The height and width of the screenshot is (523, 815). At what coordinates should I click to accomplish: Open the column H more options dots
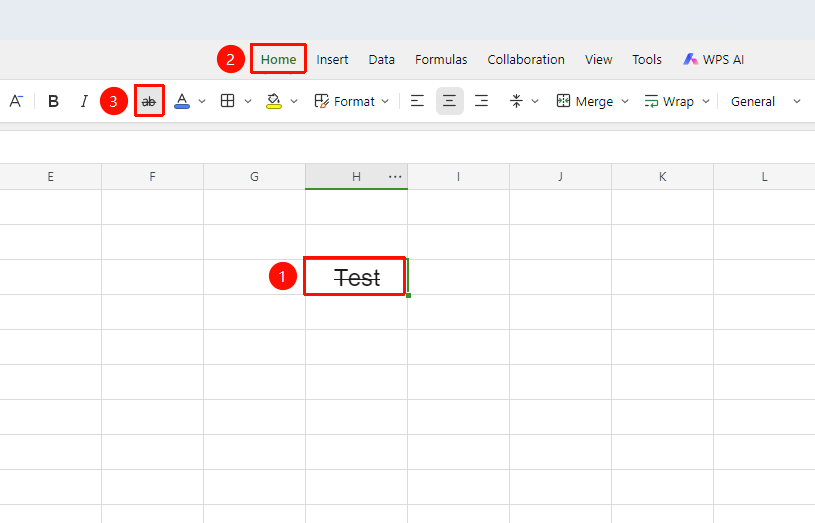point(395,177)
